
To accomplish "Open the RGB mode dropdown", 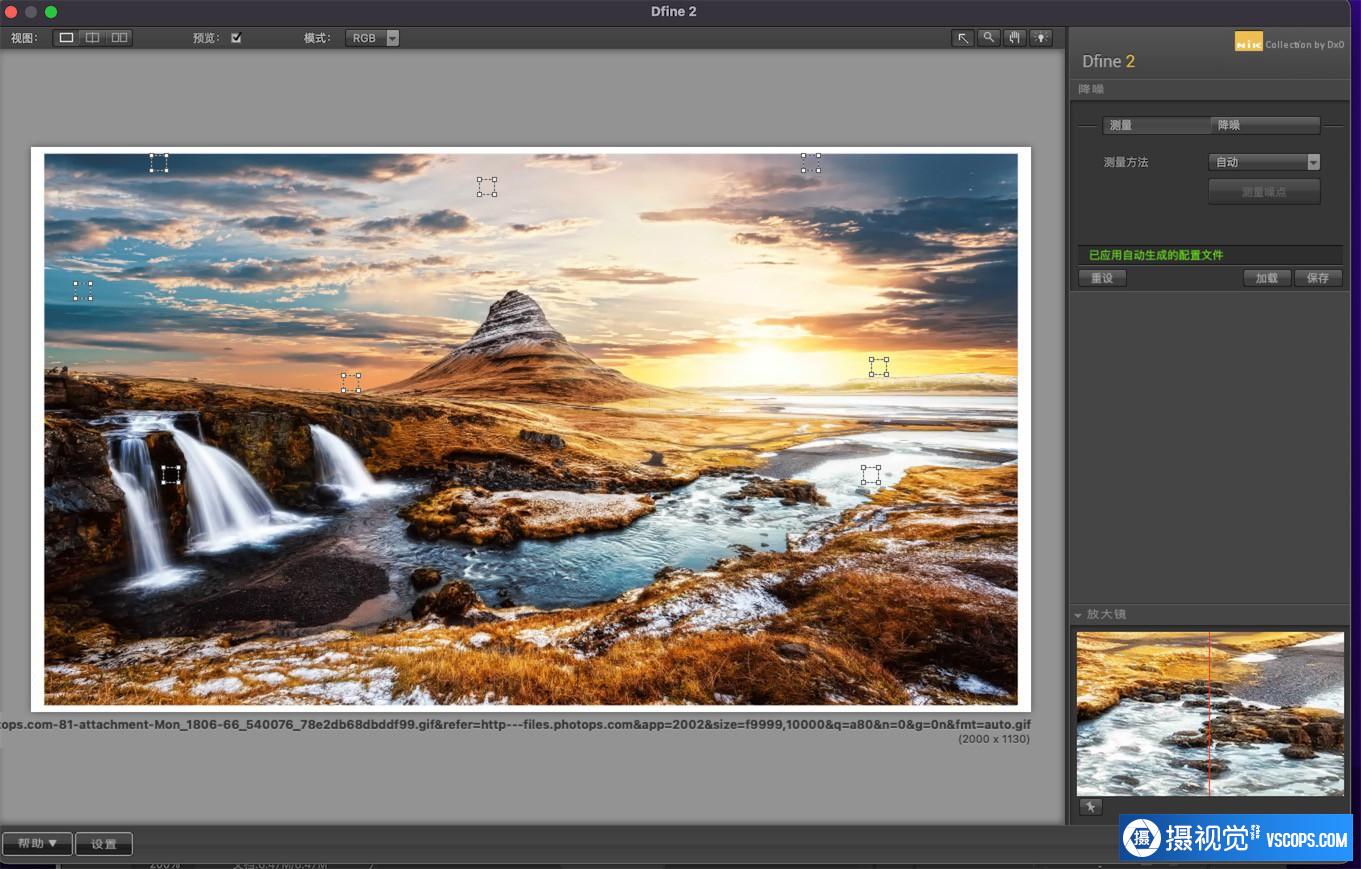I will 372,38.
